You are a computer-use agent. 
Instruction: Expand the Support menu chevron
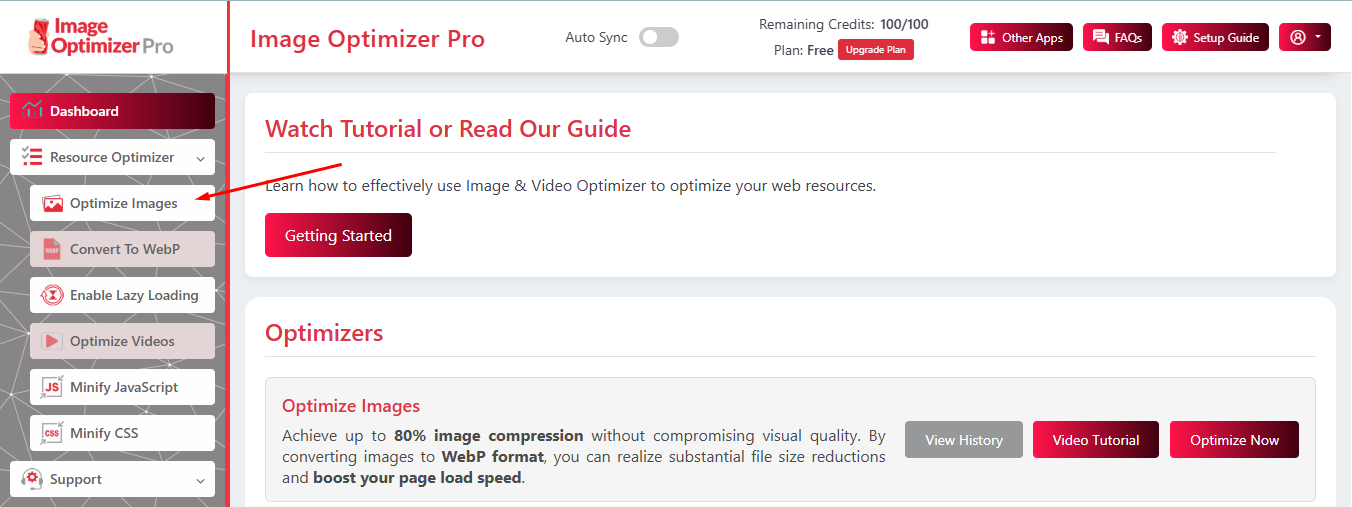tap(201, 480)
